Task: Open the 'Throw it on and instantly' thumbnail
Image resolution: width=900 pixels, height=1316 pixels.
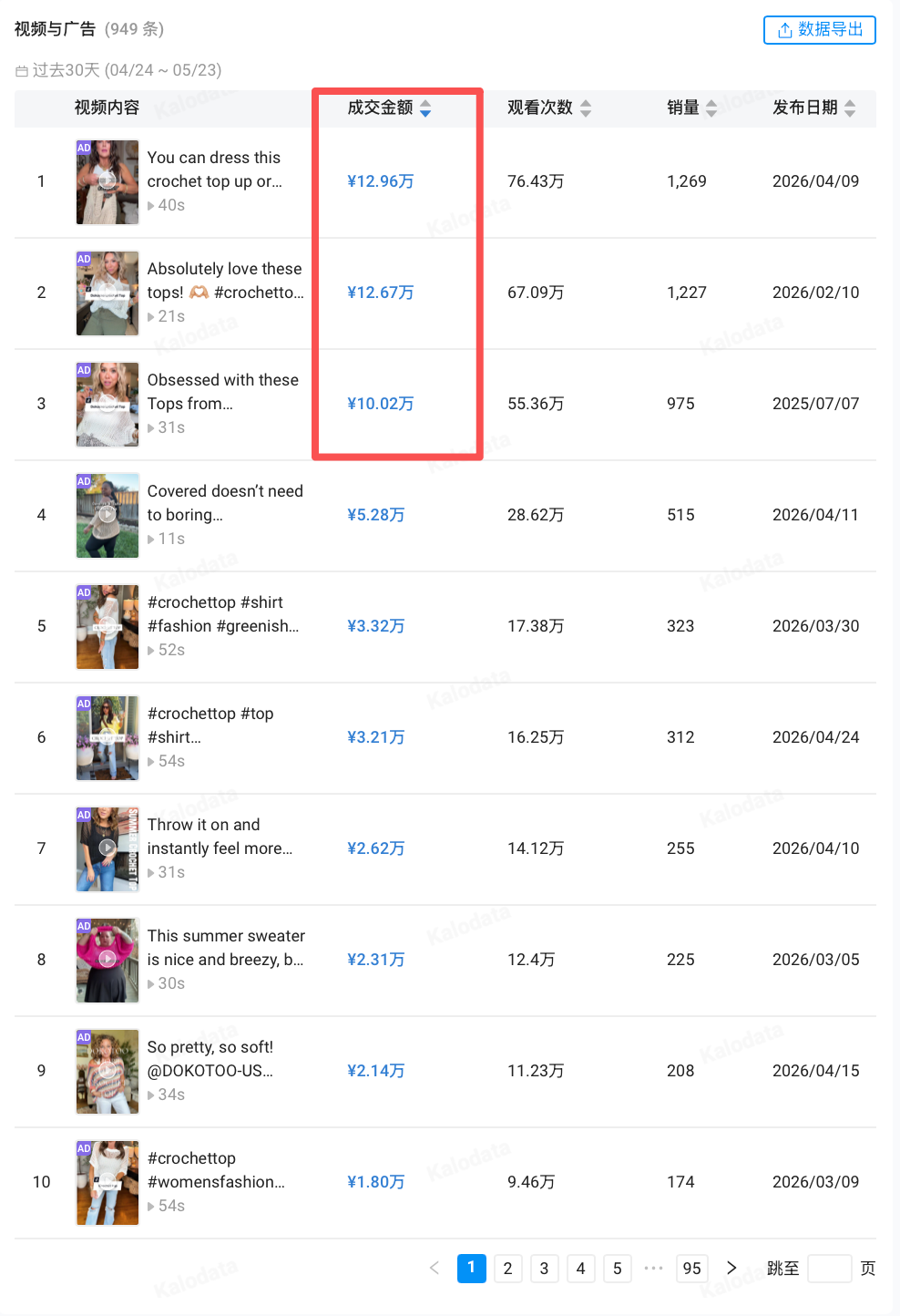Action: tap(107, 848)
